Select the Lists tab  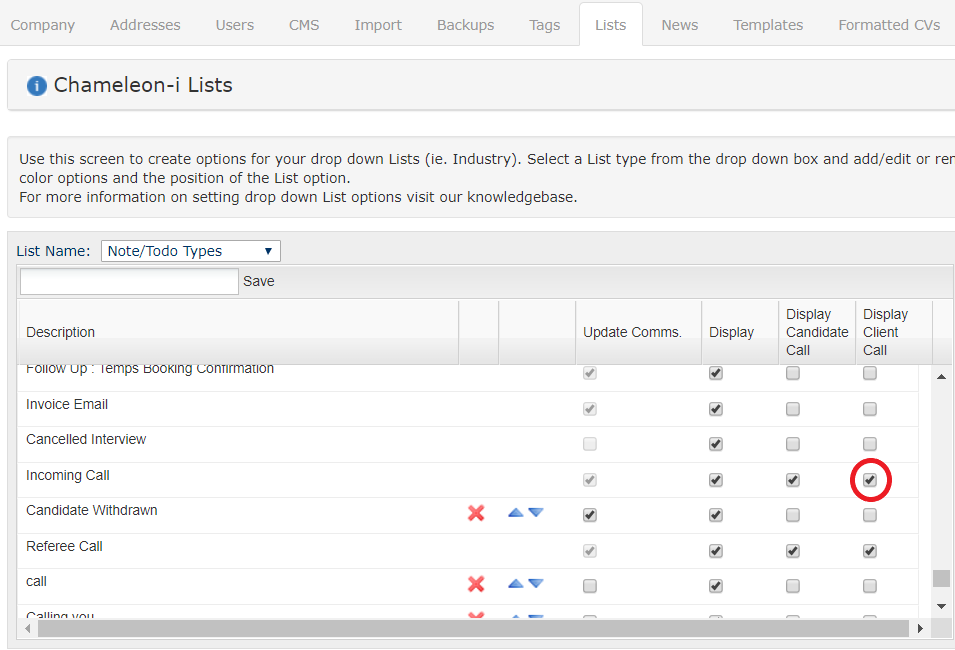coord(611,25)
